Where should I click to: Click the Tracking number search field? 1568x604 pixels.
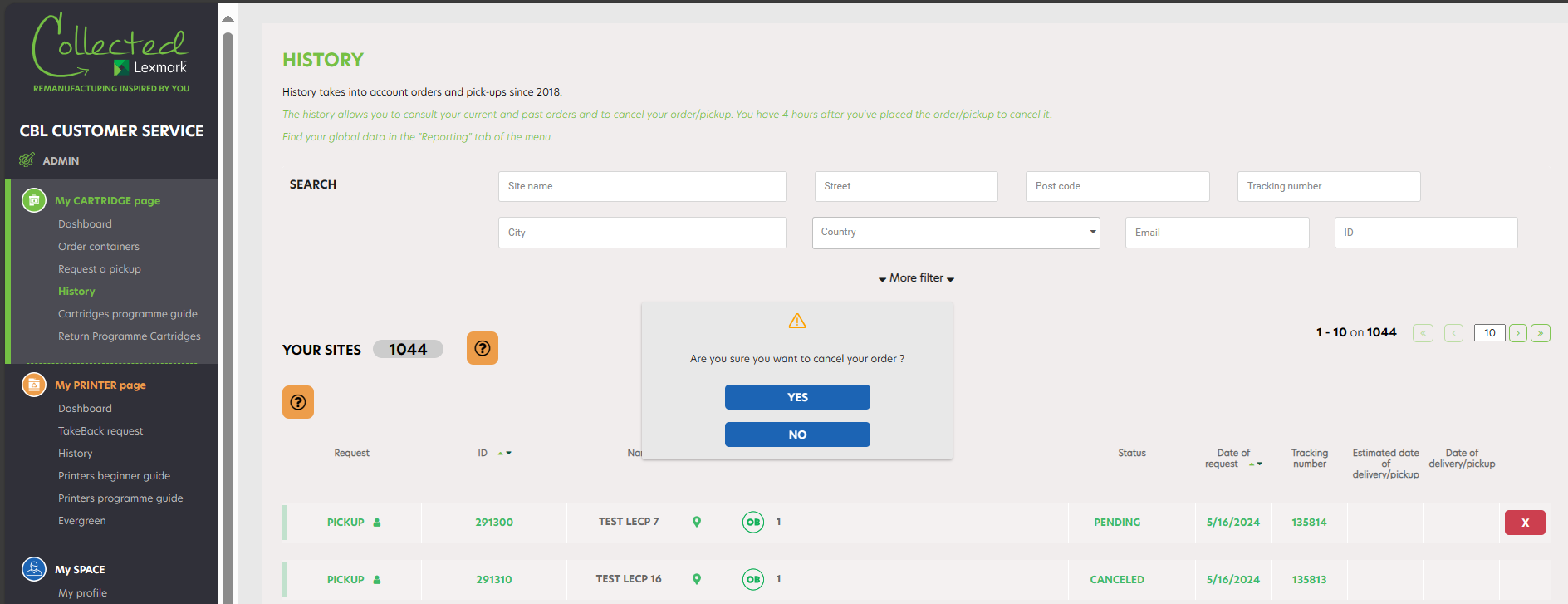click(x=1329, y=186)
